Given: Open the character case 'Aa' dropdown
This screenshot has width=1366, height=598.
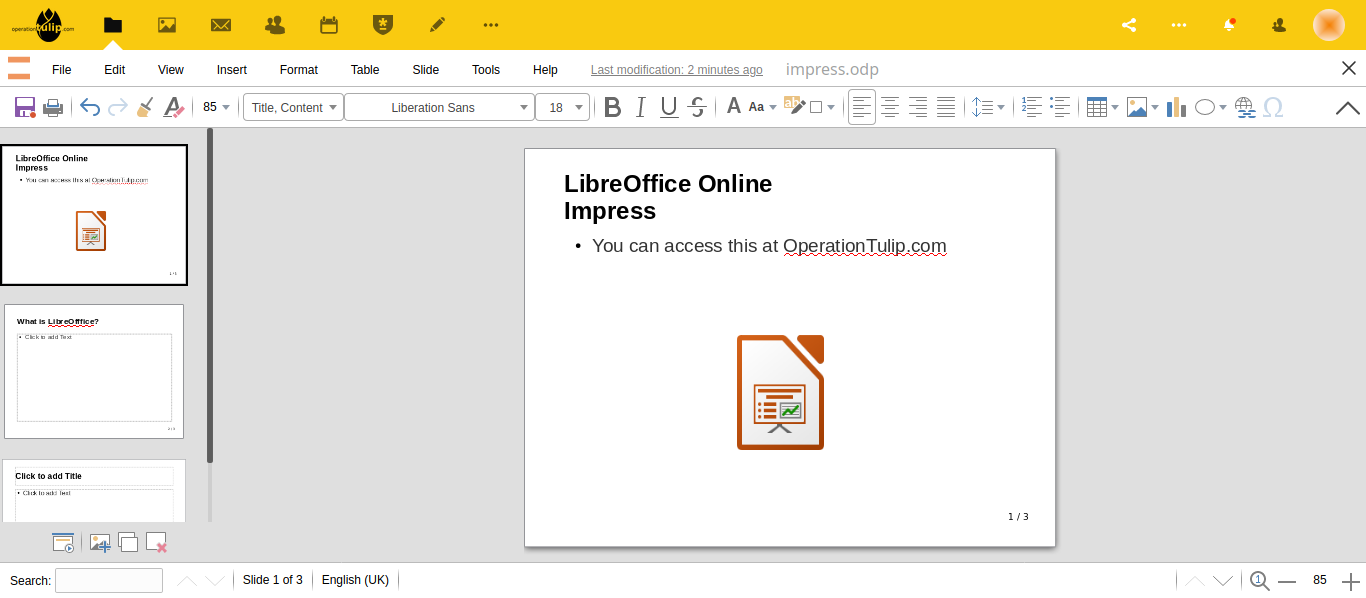Looking at the screenshot, I should point(762,107).
